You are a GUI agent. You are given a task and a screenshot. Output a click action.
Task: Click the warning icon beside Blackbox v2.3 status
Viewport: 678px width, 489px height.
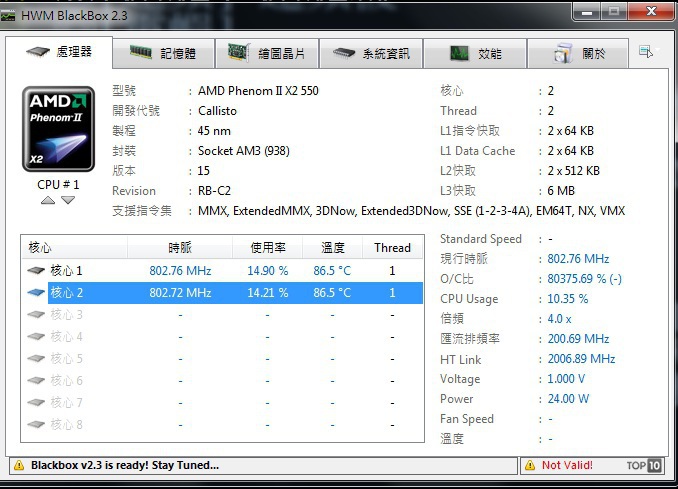(19, 466)
